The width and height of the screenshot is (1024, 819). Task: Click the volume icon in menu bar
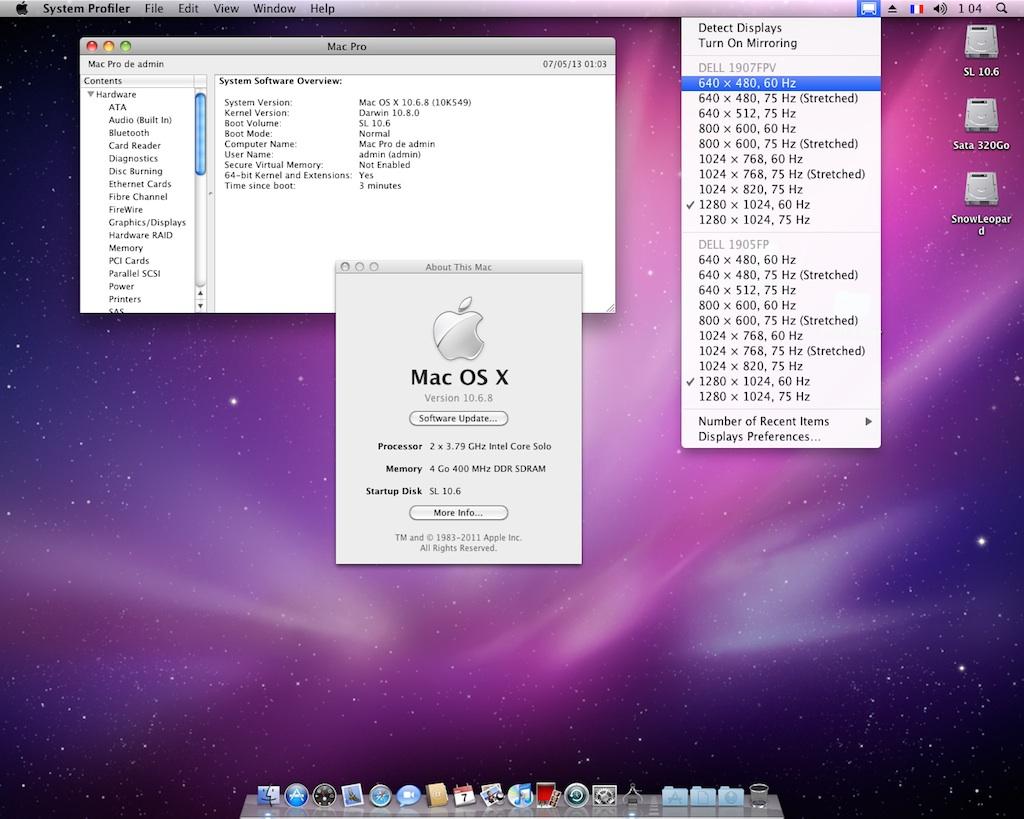point(940,9)
